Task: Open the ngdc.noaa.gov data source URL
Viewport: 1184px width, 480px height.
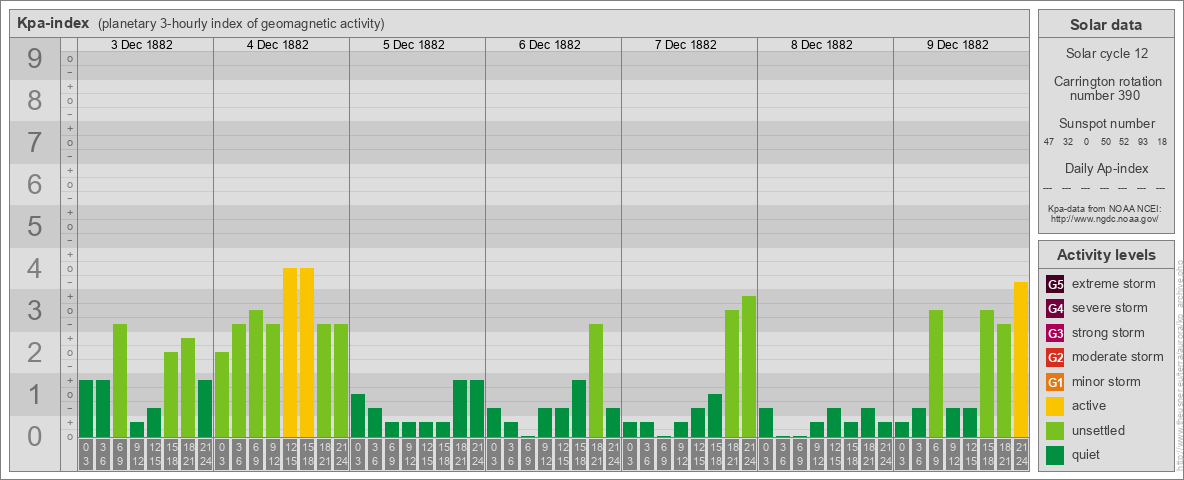Action: [1104, 218]
